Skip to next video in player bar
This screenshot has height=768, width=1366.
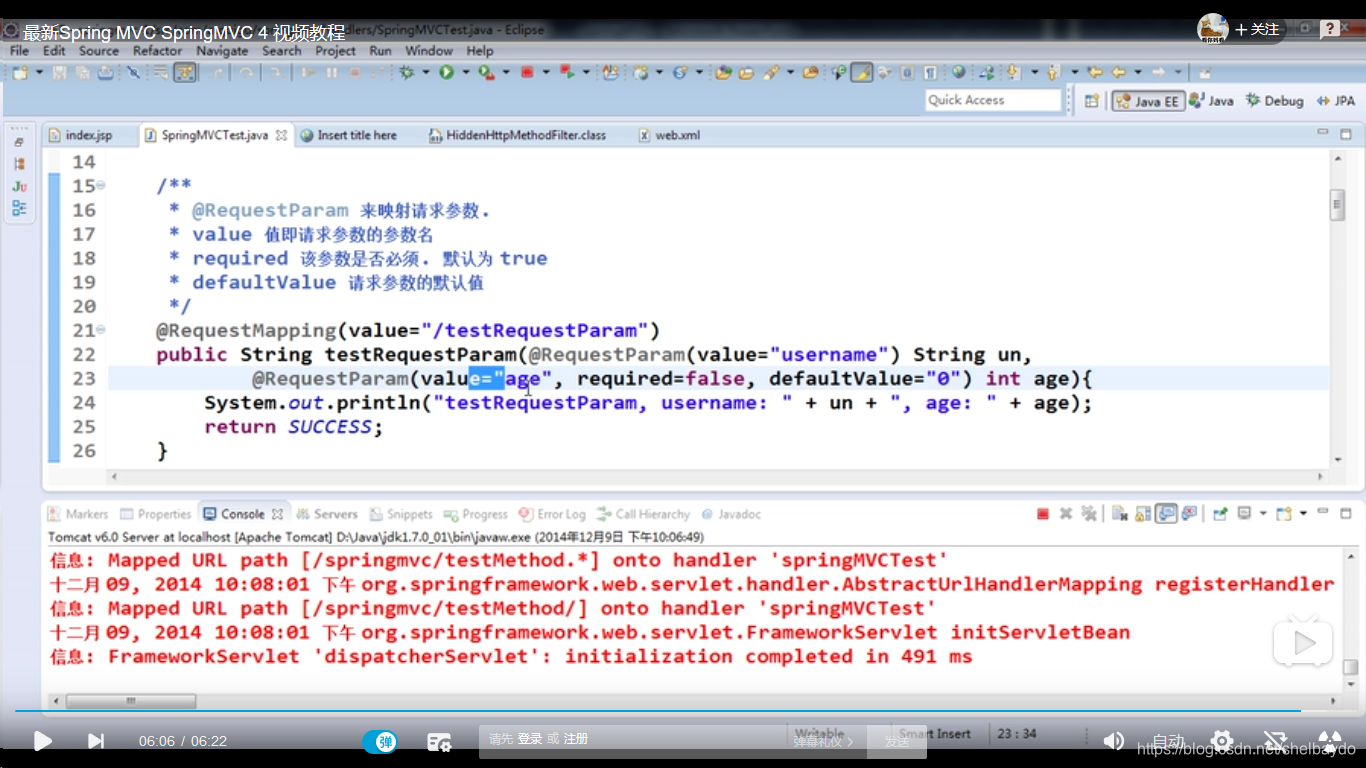[96, 741]
